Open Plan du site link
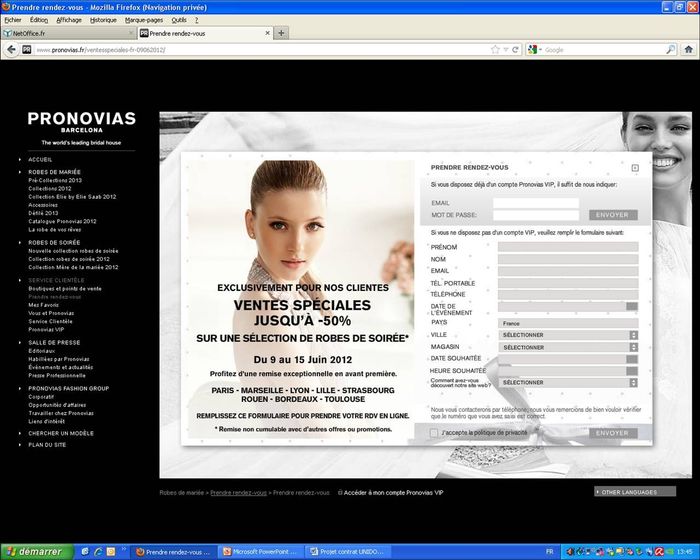 [x=47, y=445]
